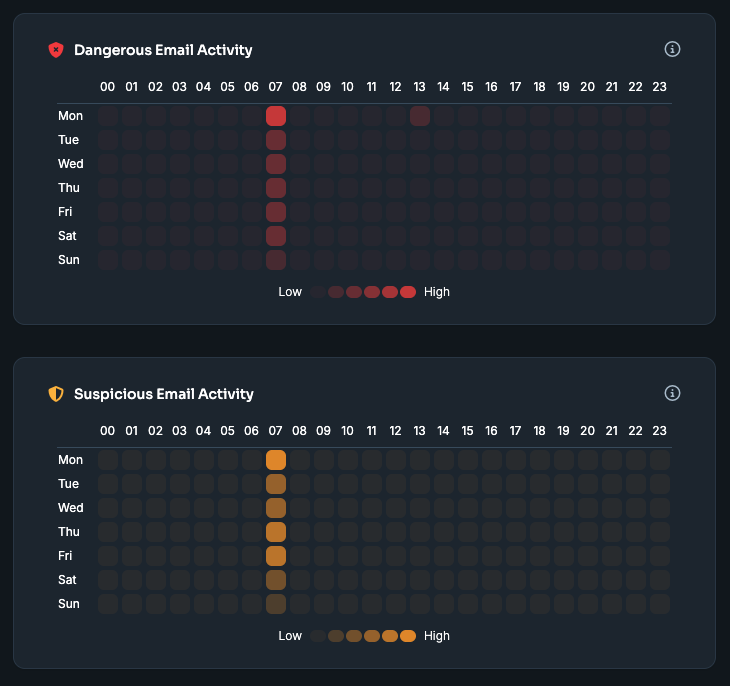Click the red shield icon beside Dangerous Email Activity

coord(56,50)
